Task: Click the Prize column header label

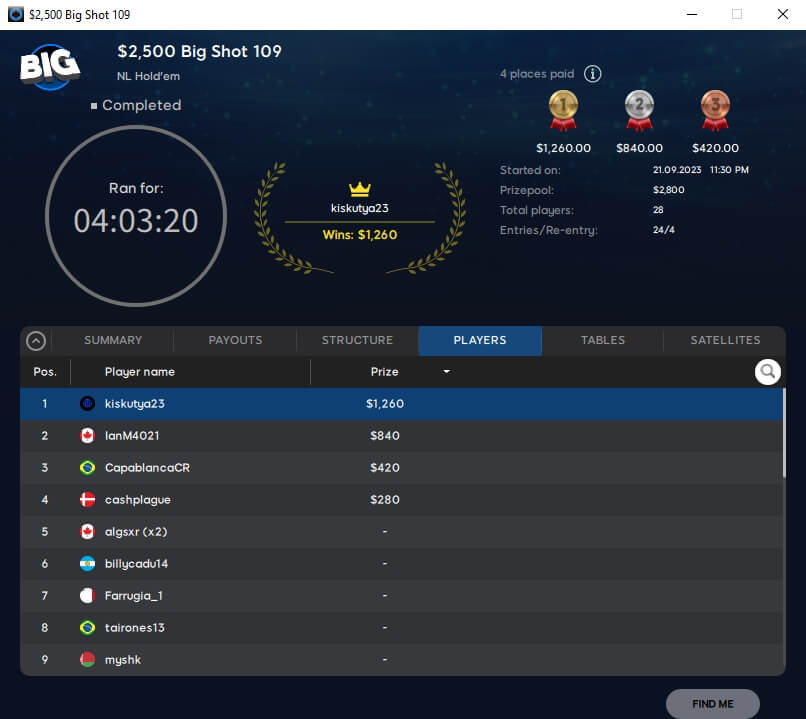Action: [x=384, y=372]
